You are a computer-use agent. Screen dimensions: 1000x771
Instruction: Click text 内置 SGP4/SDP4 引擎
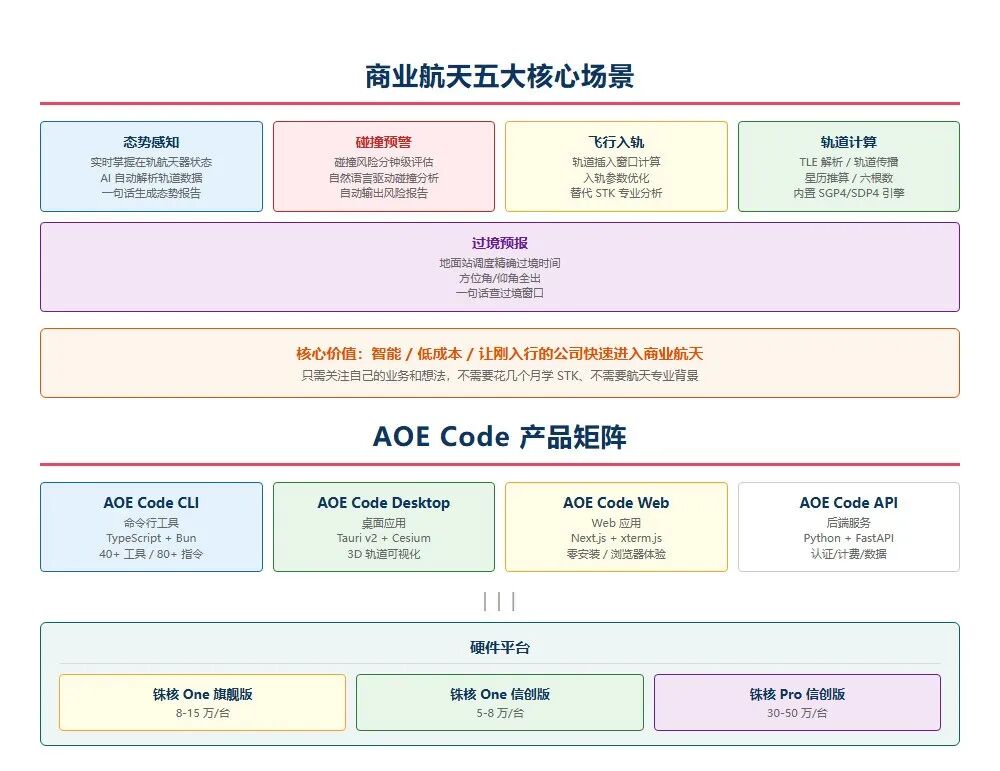[x=848, y=193]
